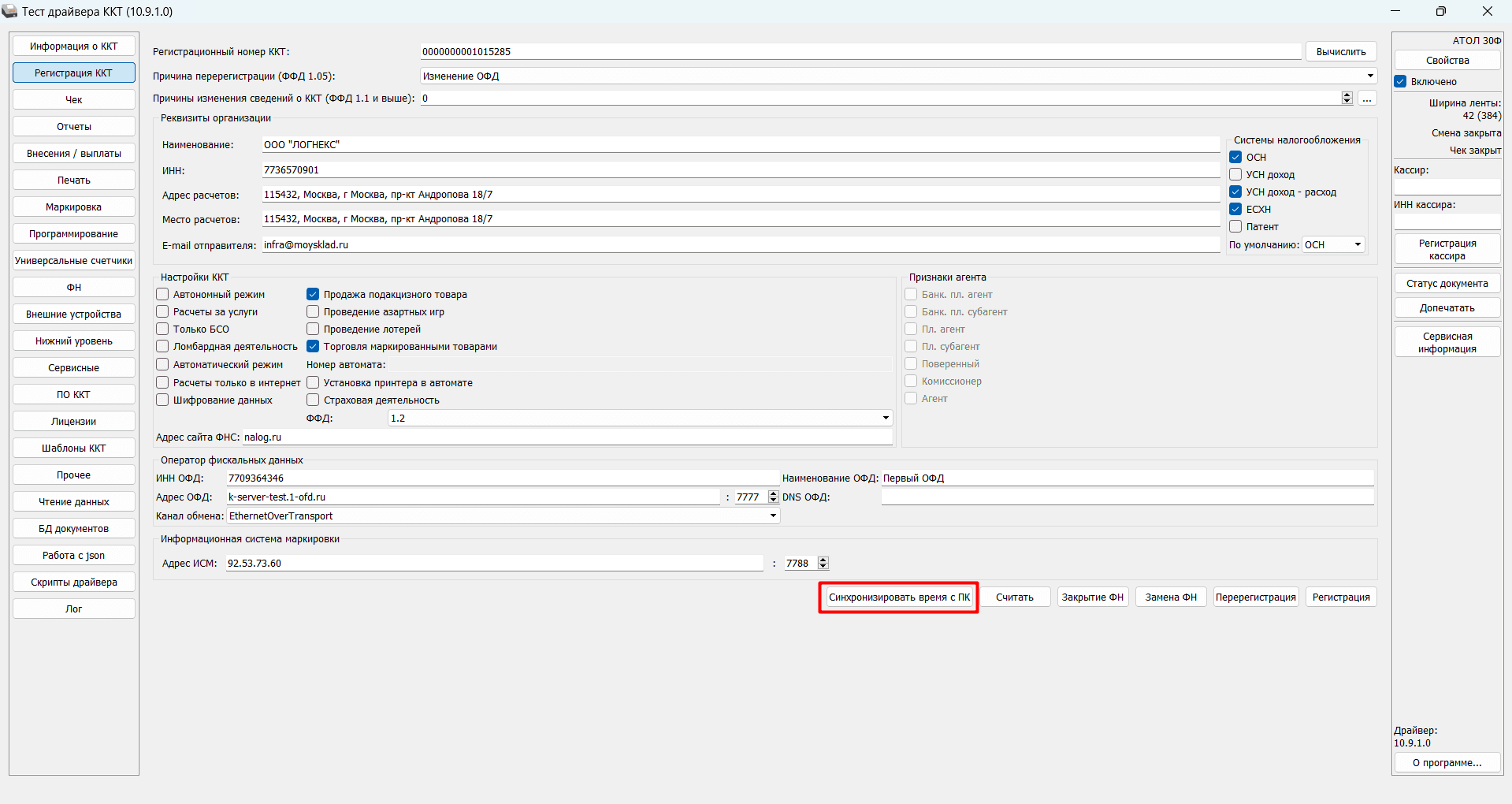
Task: Open the Свойства driver properties
Action: (x=1447, y=61)
